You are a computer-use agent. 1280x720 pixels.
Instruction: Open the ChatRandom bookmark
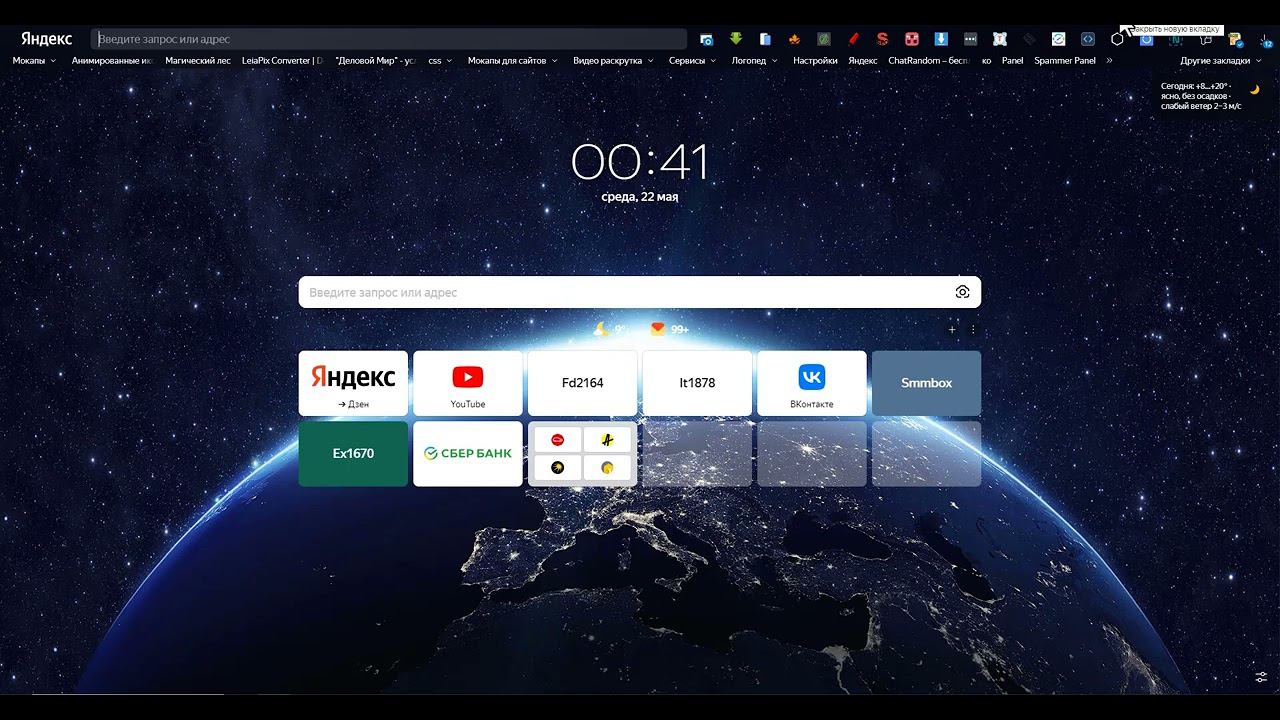click(x=930, y=60)
